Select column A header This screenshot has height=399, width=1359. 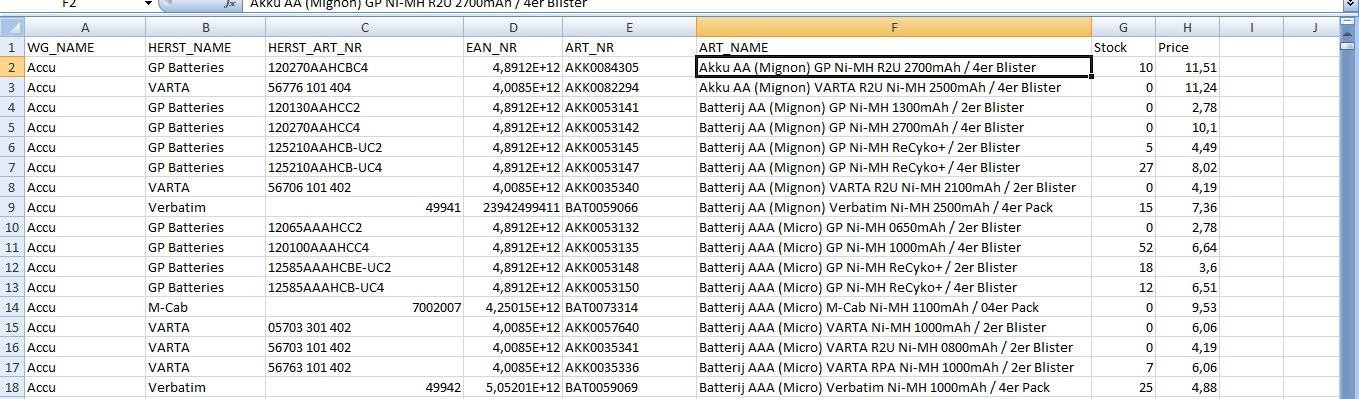(84, 28)
